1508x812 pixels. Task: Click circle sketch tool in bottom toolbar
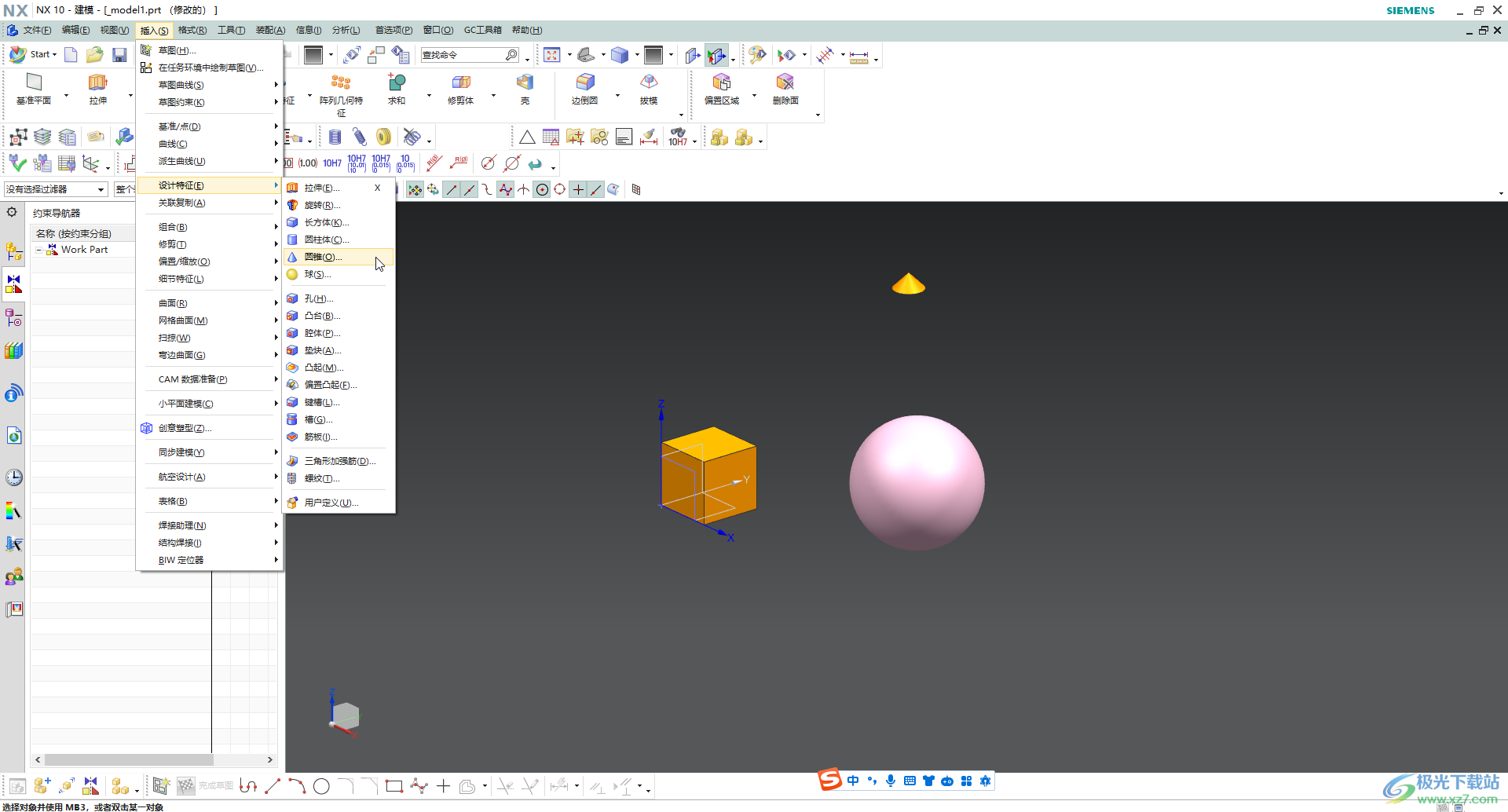tap(321, 786)
